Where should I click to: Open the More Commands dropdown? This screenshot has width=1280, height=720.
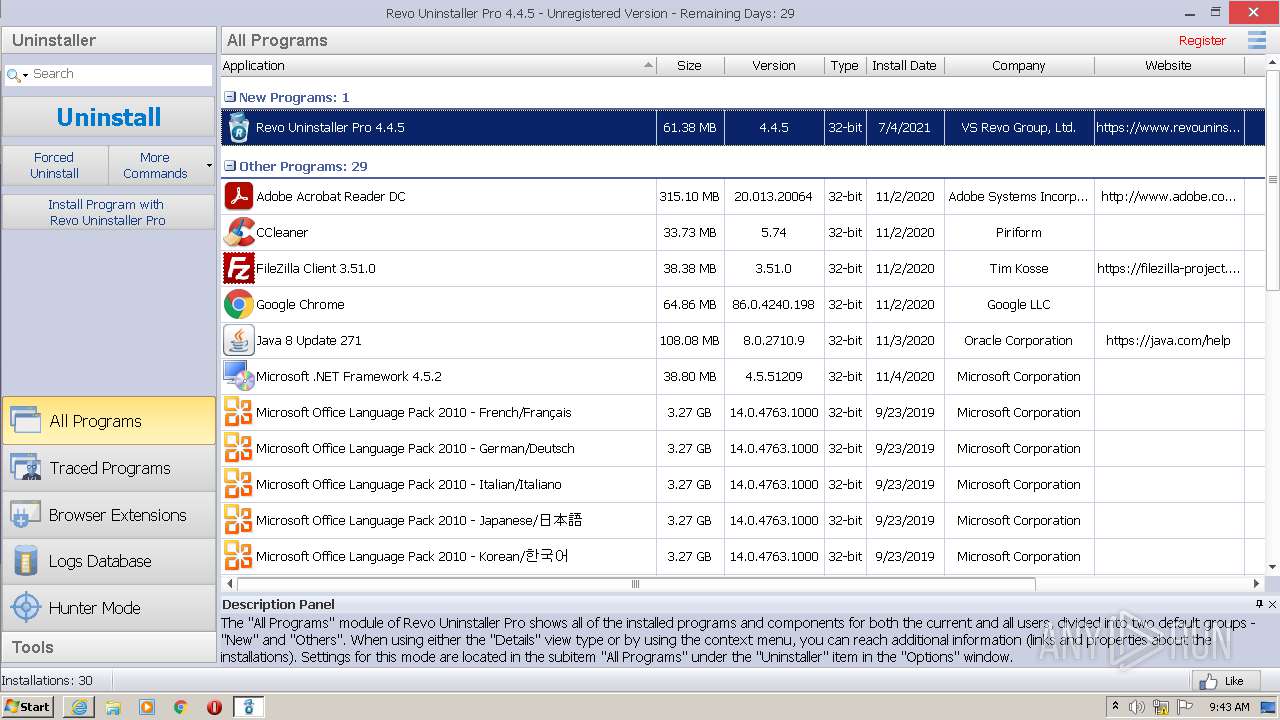point(161,165)
